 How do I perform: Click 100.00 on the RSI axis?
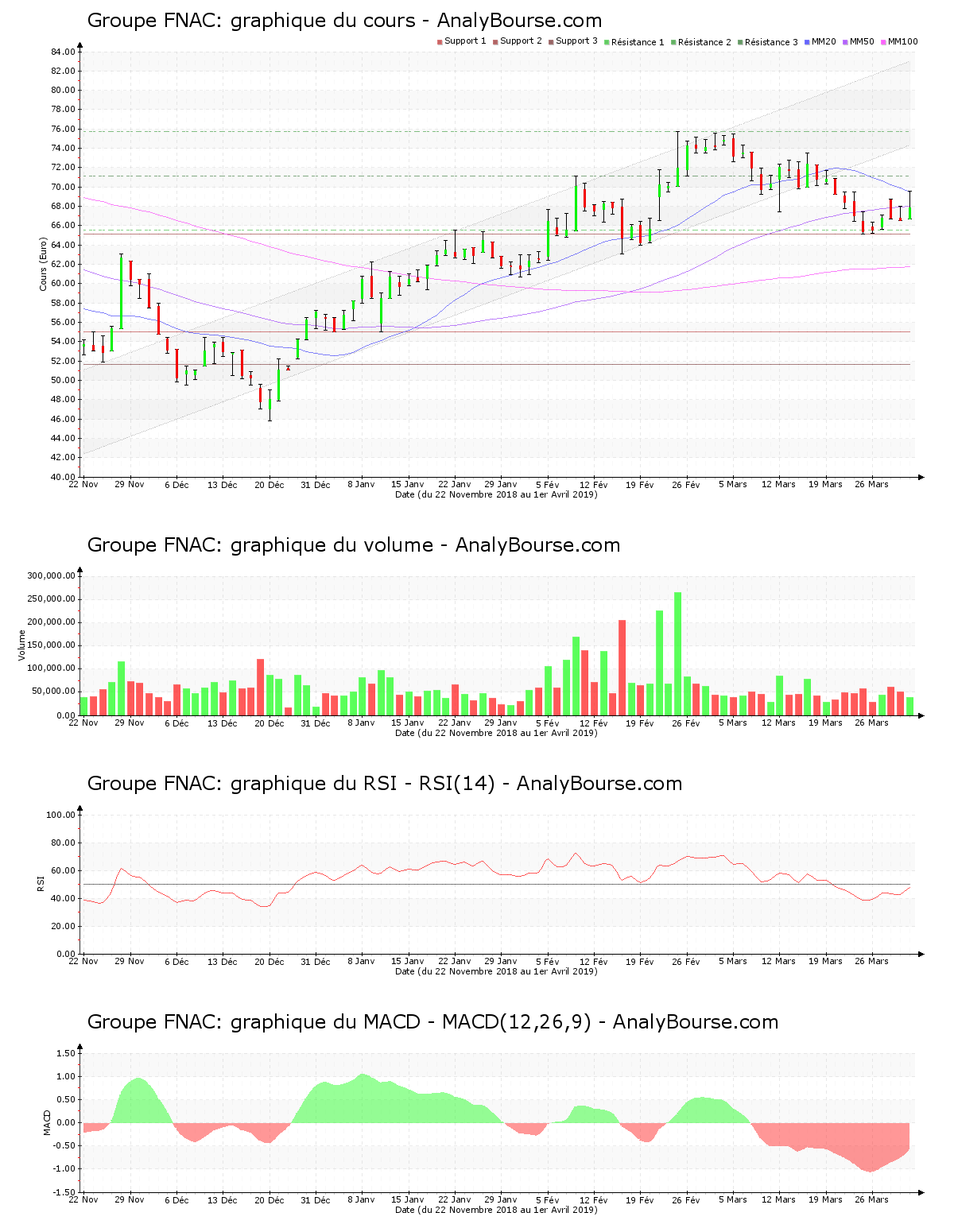60,815
